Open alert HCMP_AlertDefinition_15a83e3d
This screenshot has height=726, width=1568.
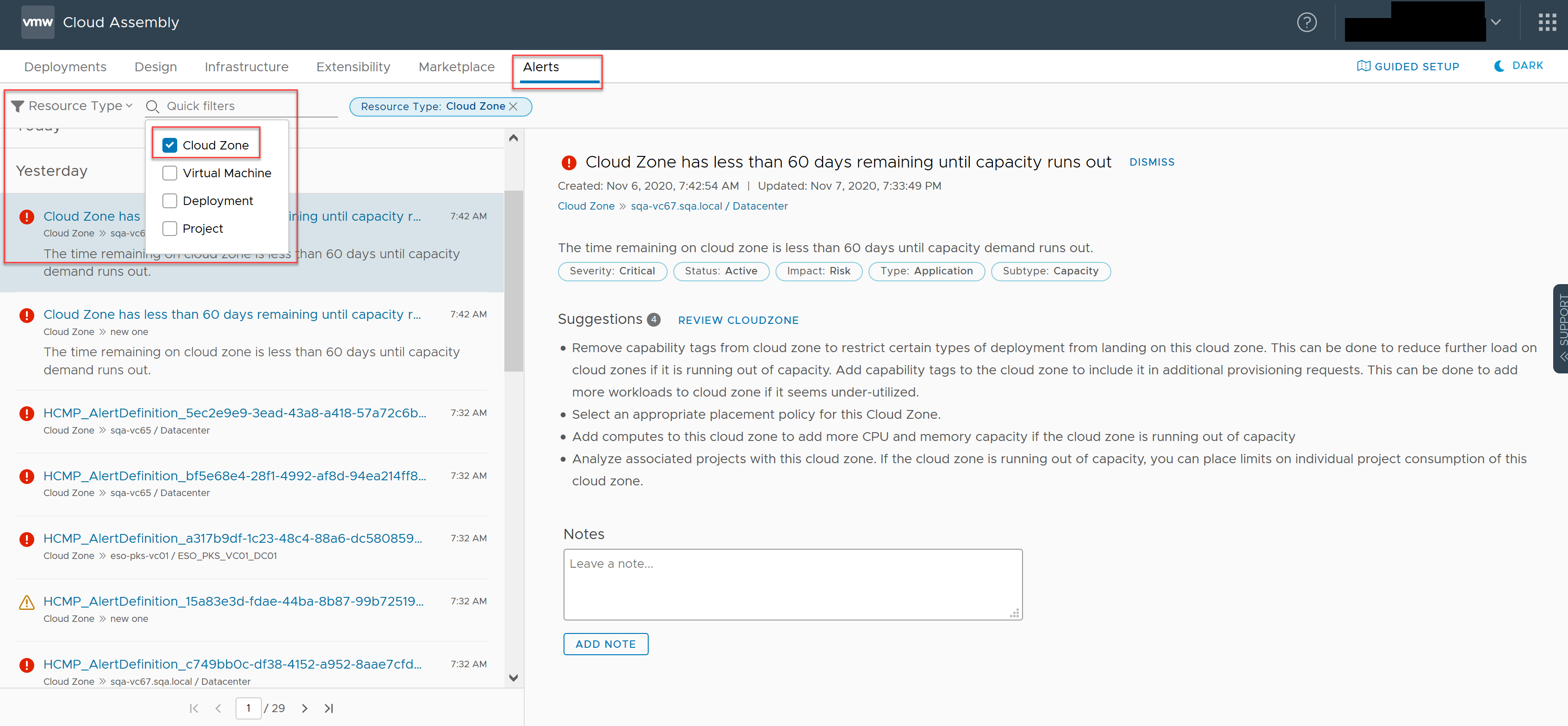234,601
